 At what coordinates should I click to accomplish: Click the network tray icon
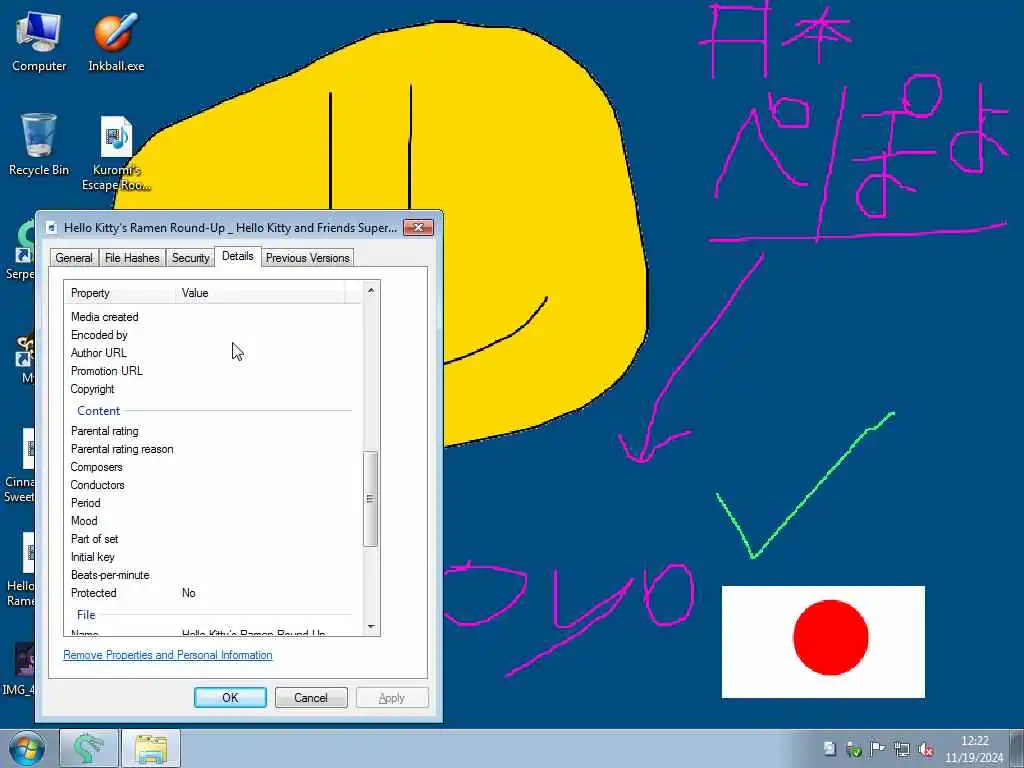pyautogui.click(x=902, y=749)
